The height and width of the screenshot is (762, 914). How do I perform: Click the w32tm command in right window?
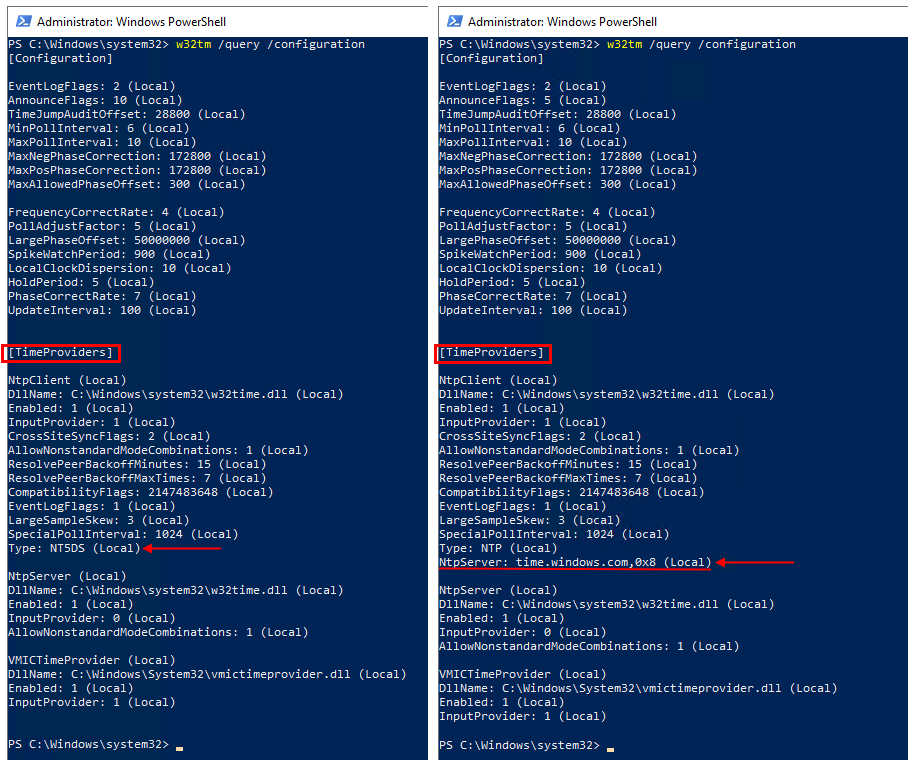pyautogui.click(x=624, y=44)
